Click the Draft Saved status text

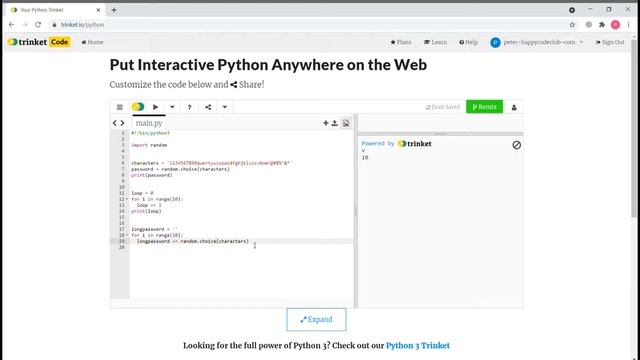click(443, 107)
